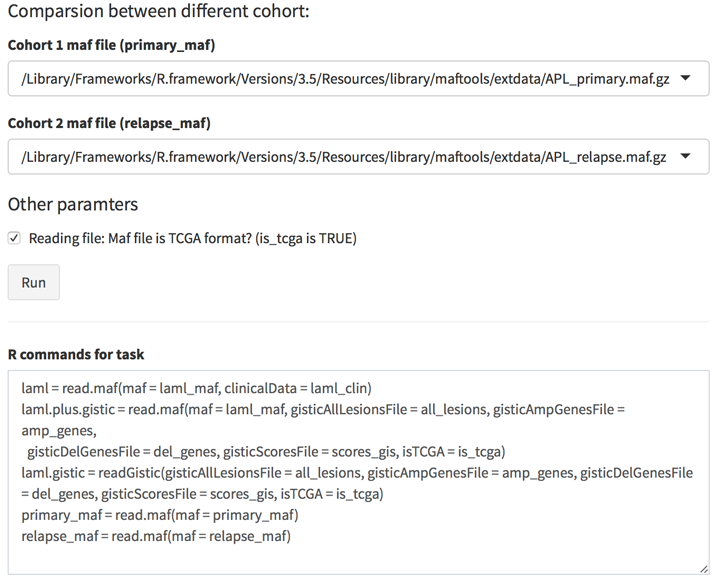Open the Cohort 2 relapse_maf dropdown arrow

685,157
